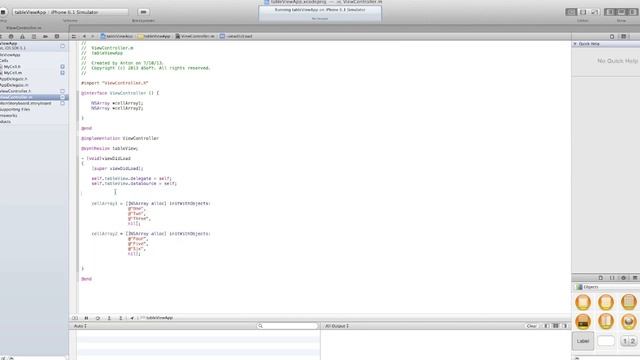Click the Stop button in toolbar
The height and width of the screenshot is (360, 640).
[x=3, y=12]
